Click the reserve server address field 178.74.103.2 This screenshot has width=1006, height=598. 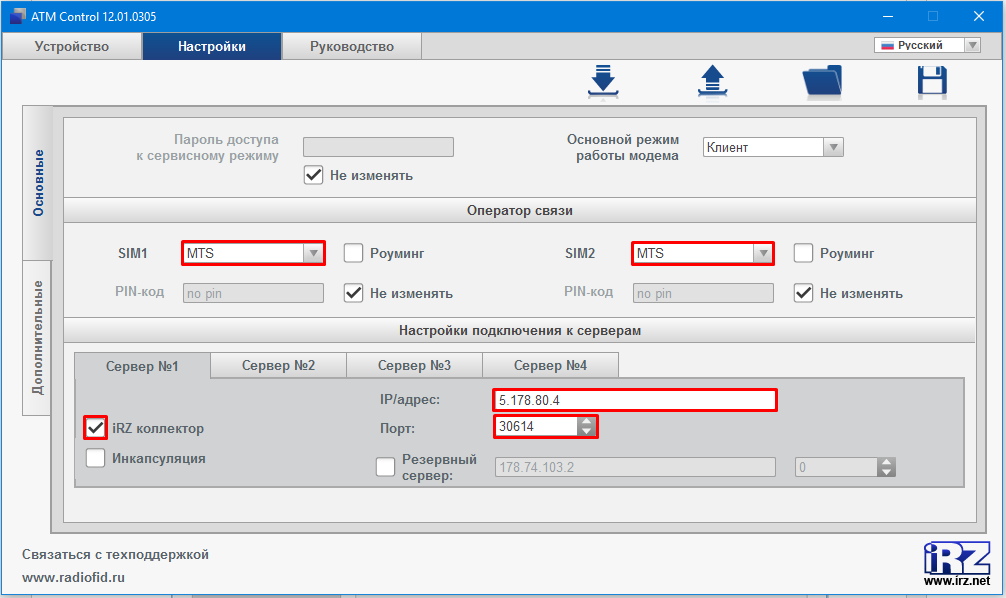point(635,467)
